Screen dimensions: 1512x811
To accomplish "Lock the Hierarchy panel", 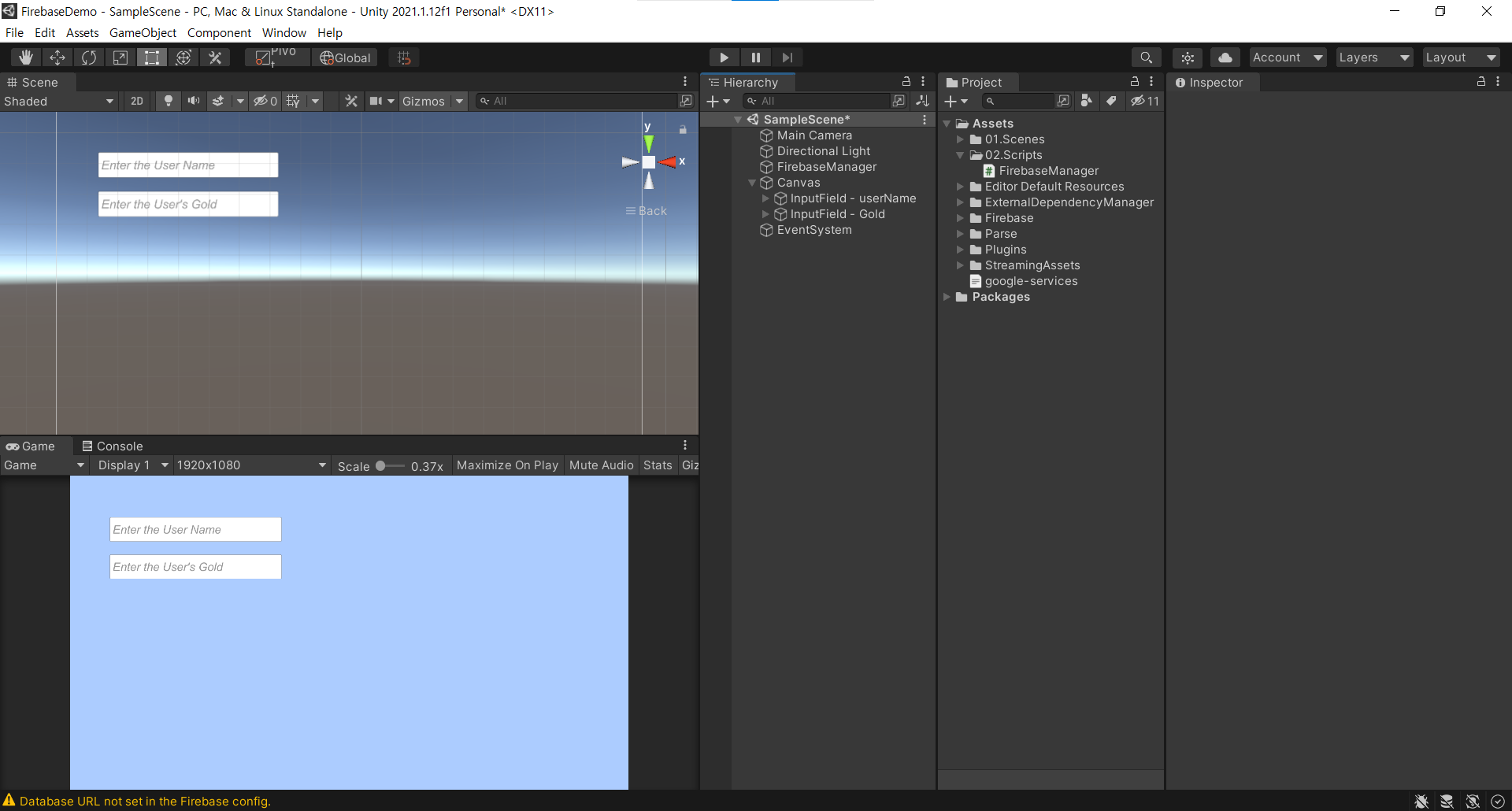I will tap(906, 82).
